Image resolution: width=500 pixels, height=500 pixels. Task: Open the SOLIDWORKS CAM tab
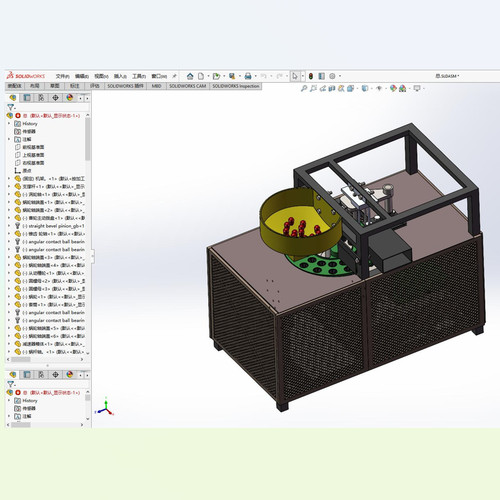(188, 86)
